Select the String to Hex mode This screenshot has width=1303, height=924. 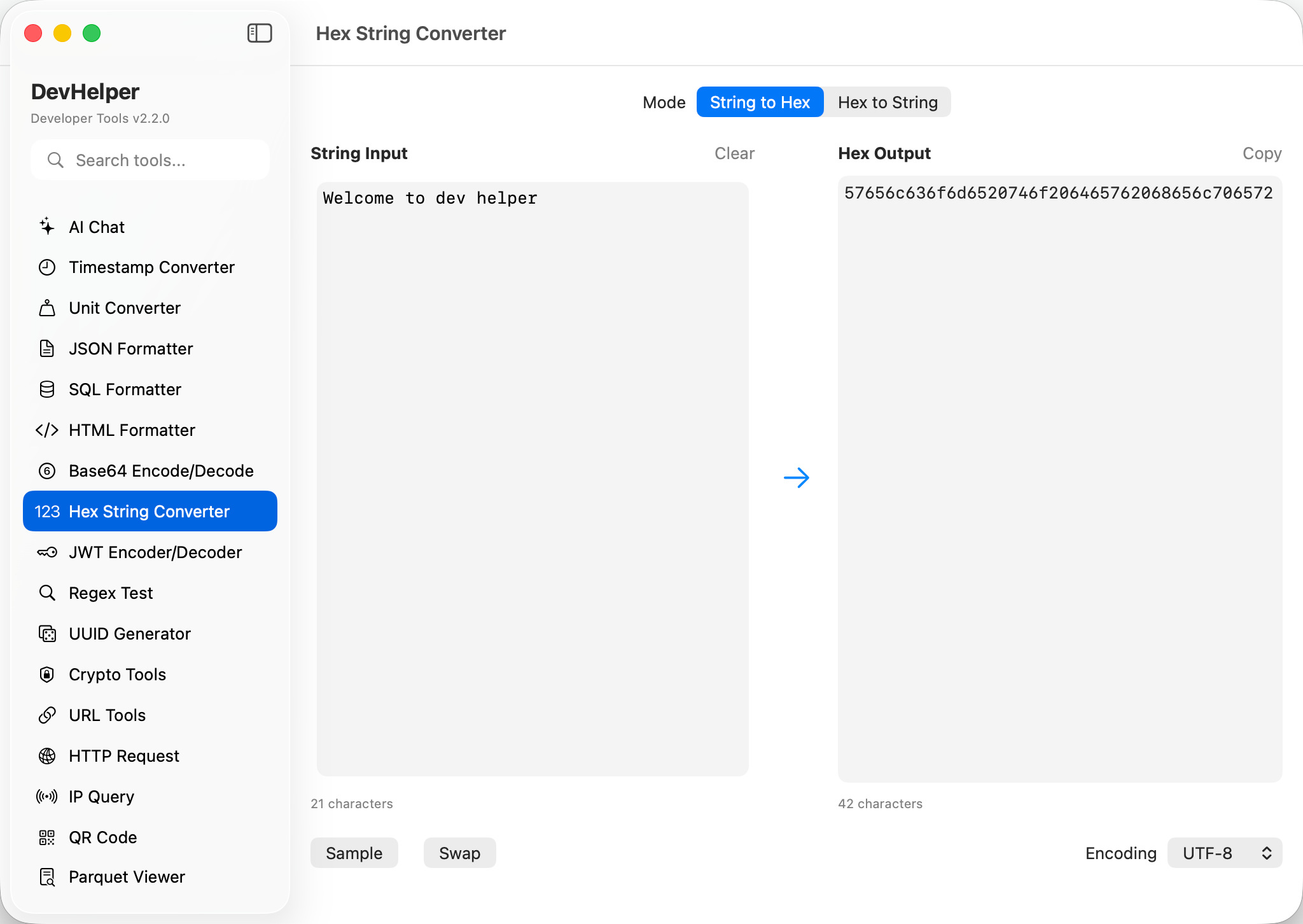coord(760,102)
